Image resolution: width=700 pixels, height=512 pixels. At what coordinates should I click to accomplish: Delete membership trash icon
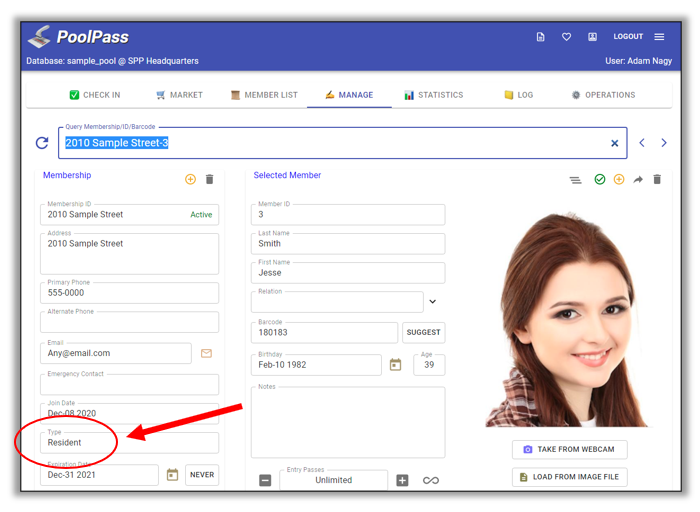click(209, 179)
